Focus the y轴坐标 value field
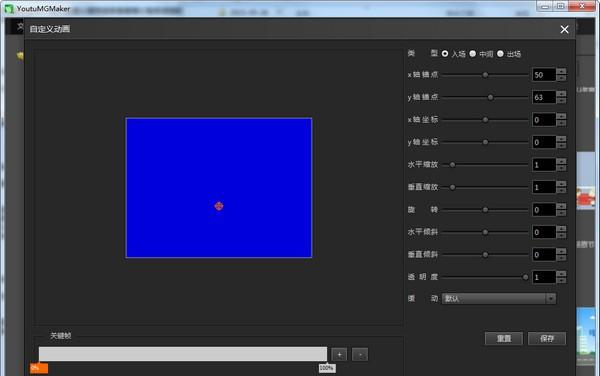Viewport: 600px width, 376px height. 544,142
